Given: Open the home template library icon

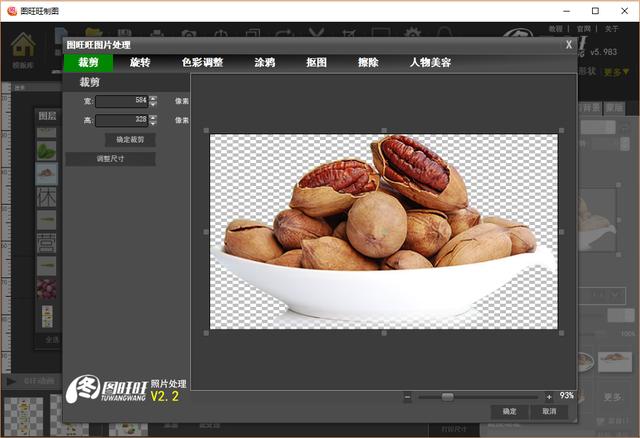Looking at the screenshot, I should (22, 45).
